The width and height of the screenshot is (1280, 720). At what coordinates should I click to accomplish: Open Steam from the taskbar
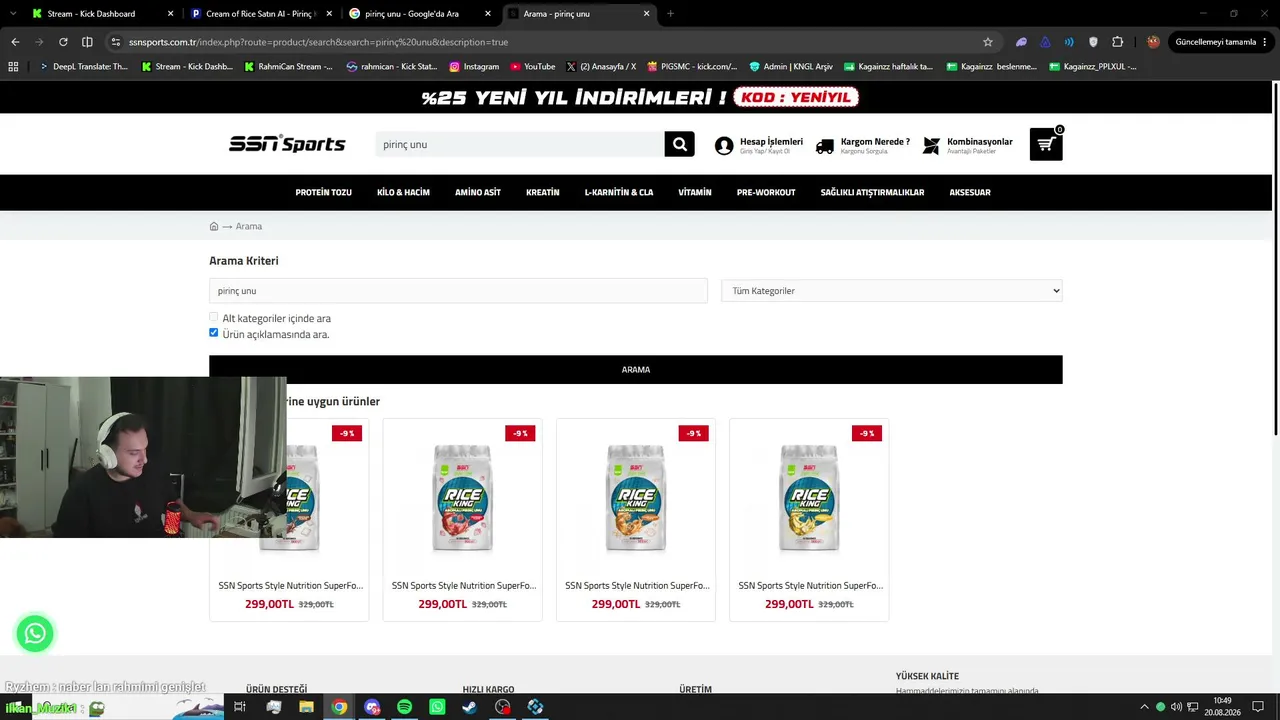[x=469, y=707]
